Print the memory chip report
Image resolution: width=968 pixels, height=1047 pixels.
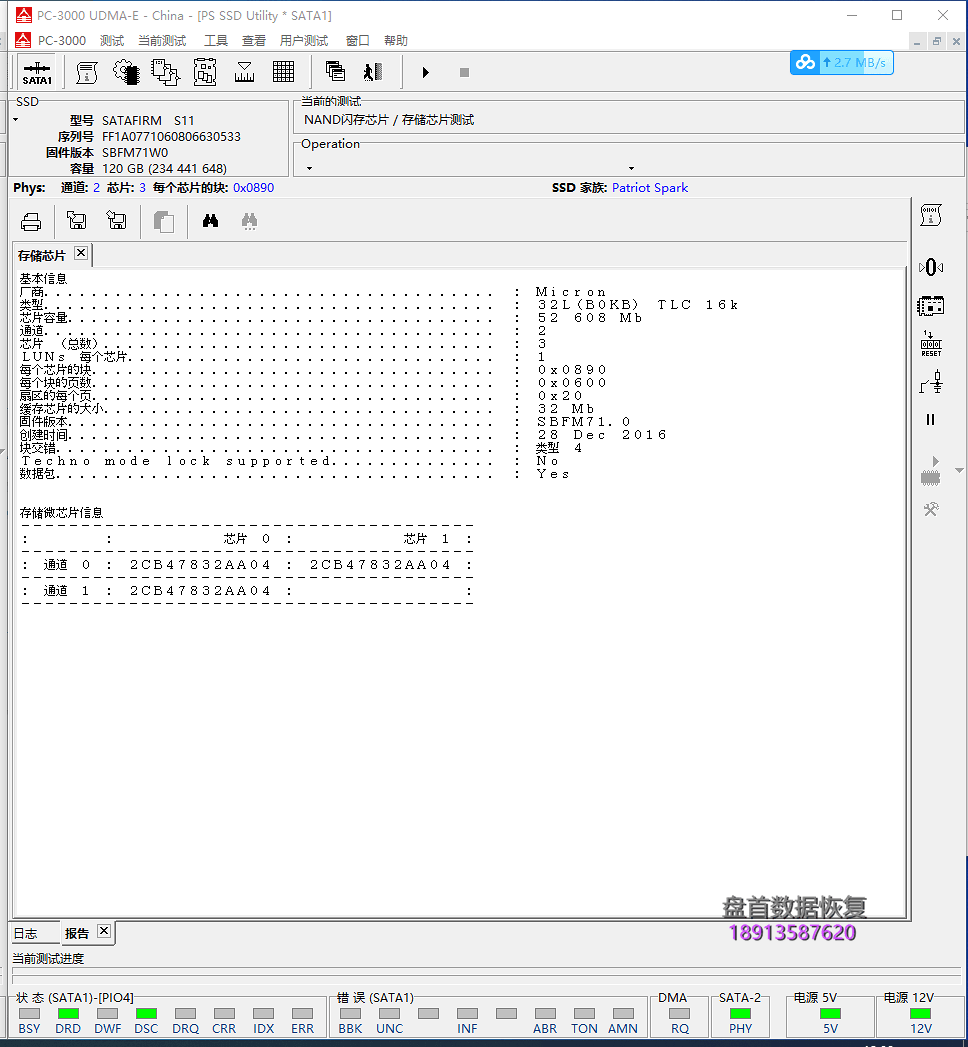31,221
